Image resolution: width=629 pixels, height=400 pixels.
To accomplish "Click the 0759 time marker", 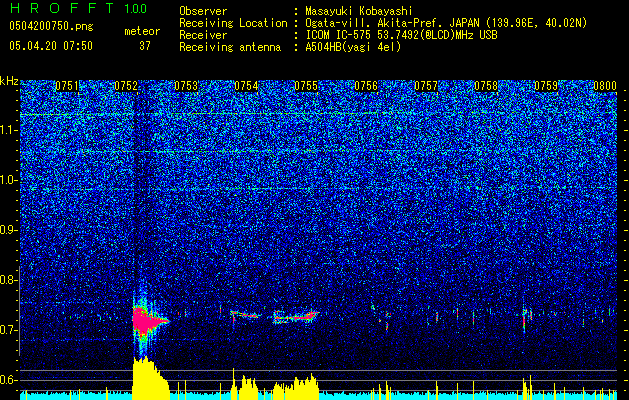I will [x=546, y=86].
